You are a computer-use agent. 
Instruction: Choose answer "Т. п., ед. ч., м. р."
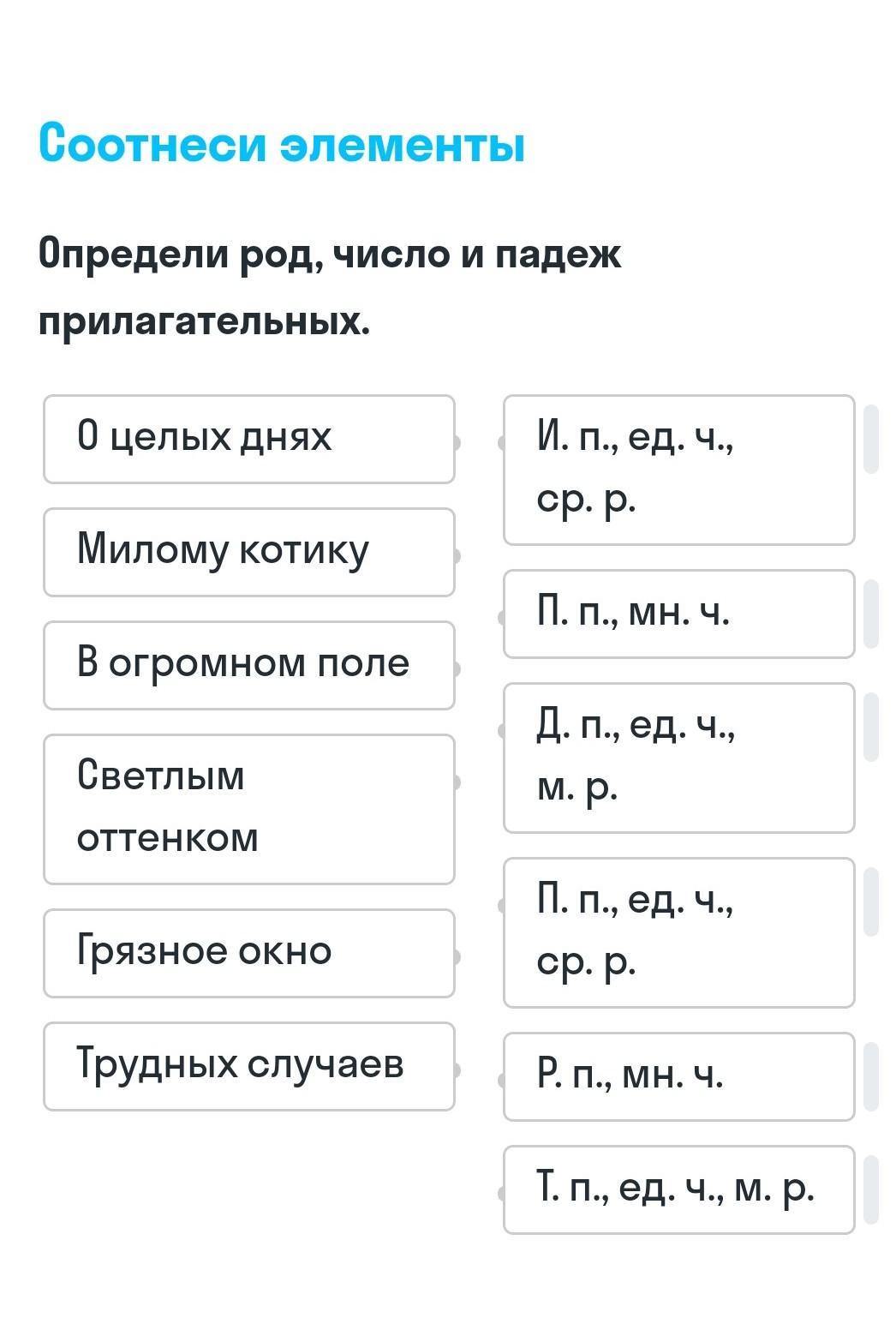tap(678, 1189)
